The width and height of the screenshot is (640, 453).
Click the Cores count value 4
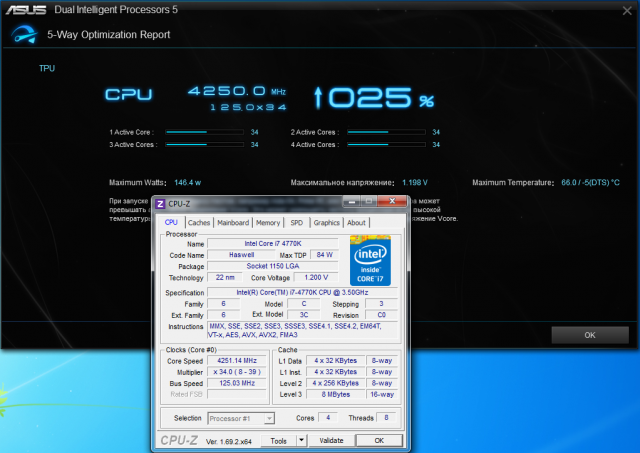(x=328, y=417)
